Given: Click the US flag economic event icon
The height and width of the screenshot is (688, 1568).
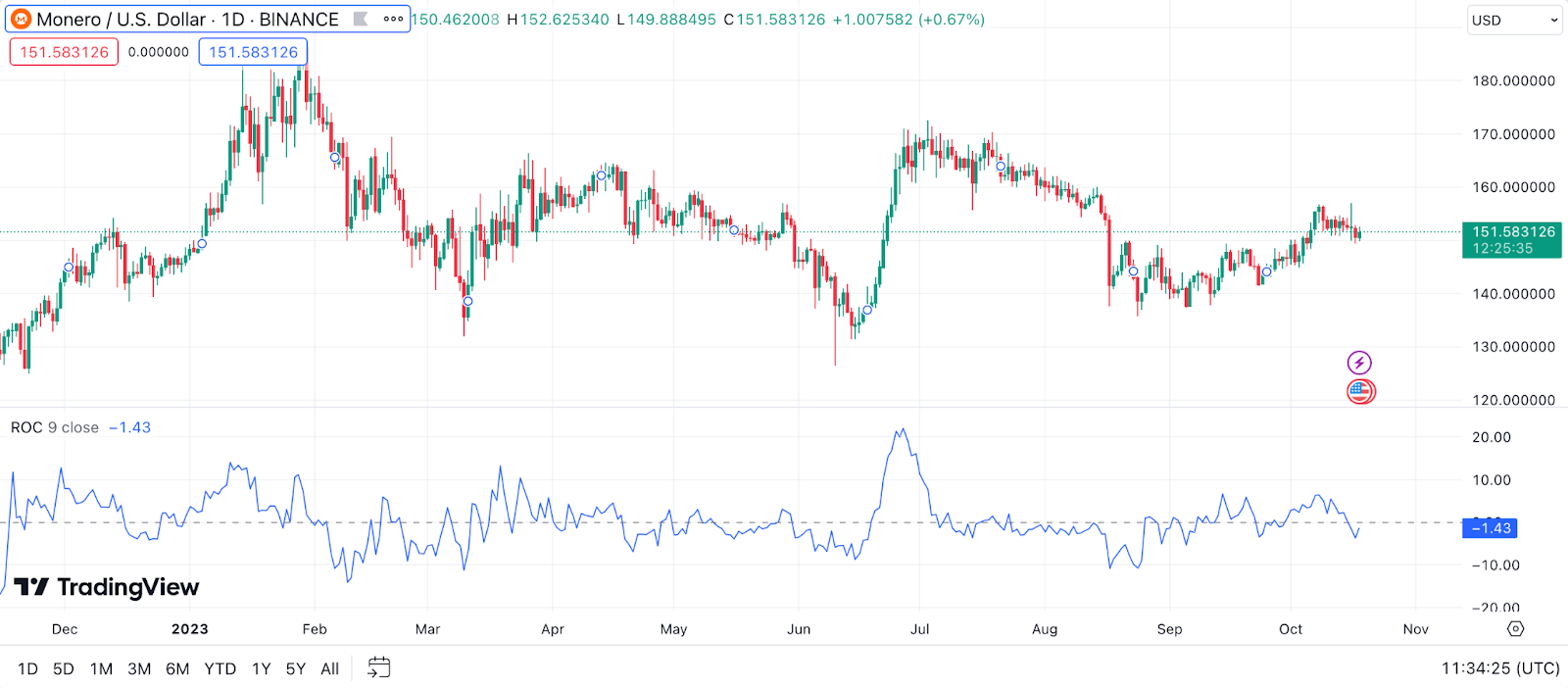Looking at the screenshot, I should (x=1360, y=391).
